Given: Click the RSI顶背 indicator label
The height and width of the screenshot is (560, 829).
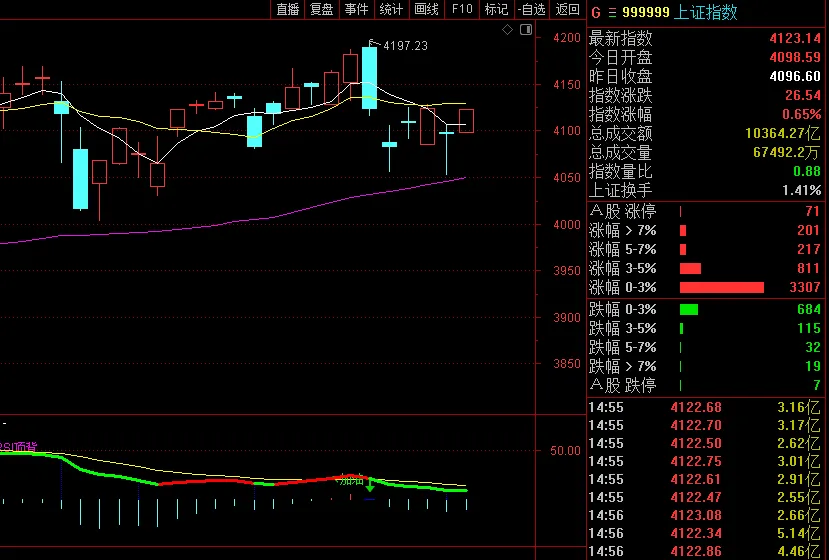Looking at the screenshot, I should pyautogui.click(x=19, y=447).
